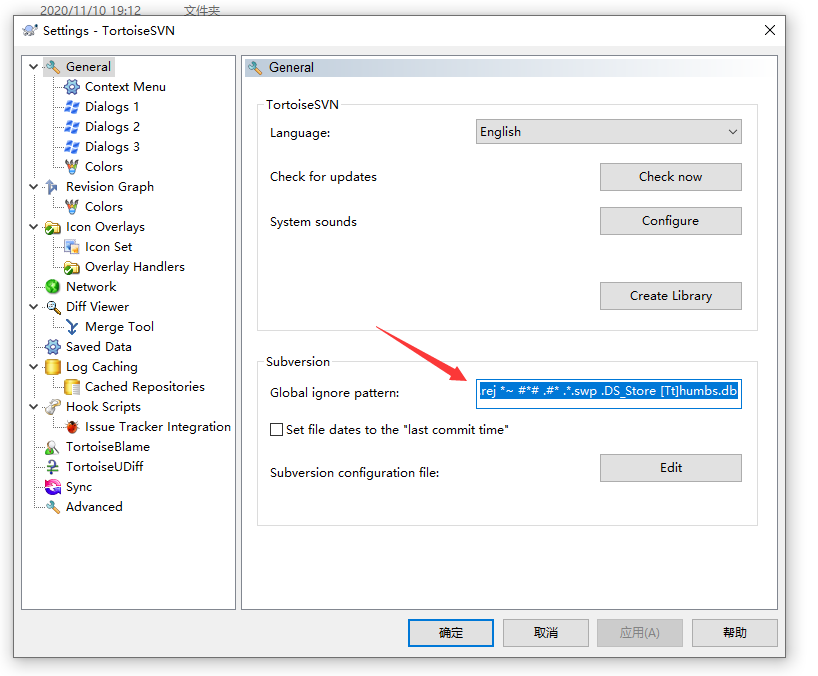Screen dimensions: 818x676
Task: Click Configure for system sounds
Action: [670, 221]
